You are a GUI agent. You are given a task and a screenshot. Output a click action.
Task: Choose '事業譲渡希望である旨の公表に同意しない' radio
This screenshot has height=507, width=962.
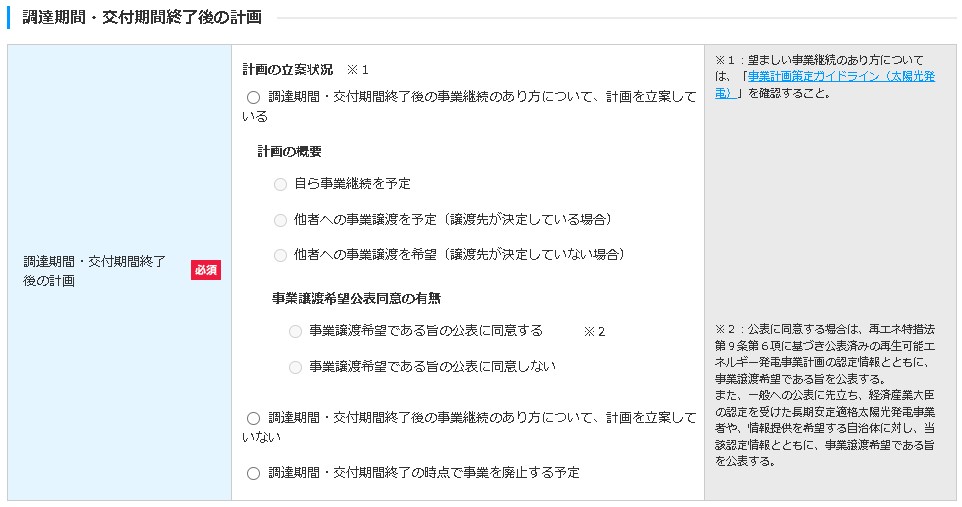[295, 367]
